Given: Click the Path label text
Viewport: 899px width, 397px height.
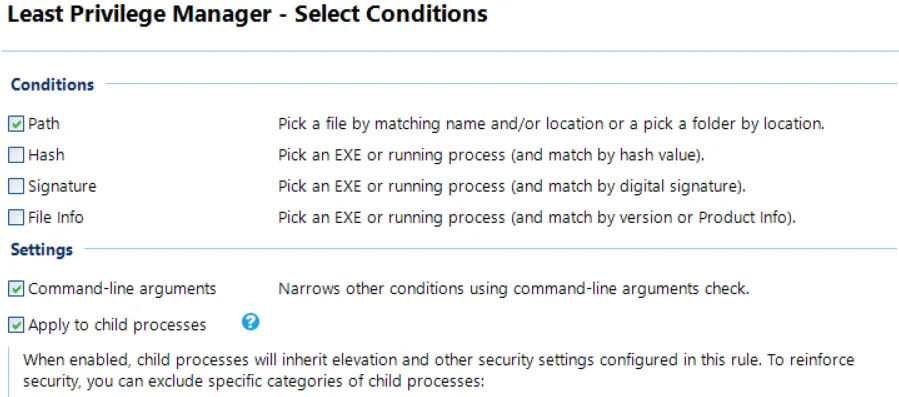Looking at the screenshot, I should 44,124.
